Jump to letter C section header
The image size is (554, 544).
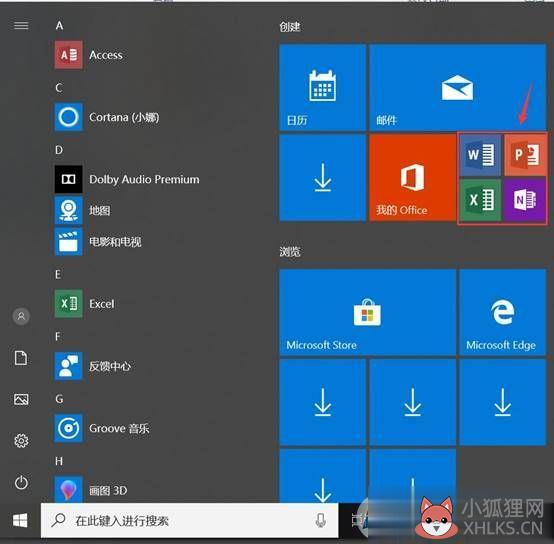[x=59, y=88]
